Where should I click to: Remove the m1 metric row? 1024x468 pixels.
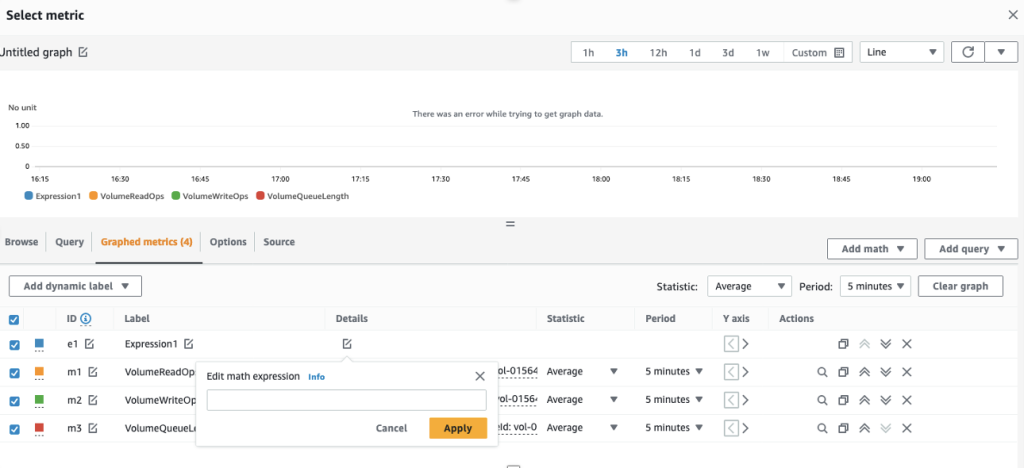coord(906,372)
